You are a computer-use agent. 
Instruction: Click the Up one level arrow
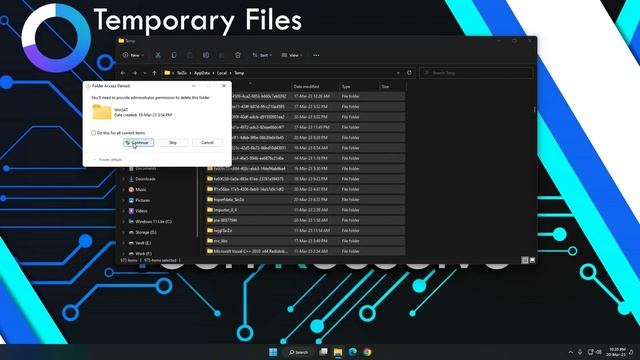click(154, 73)
